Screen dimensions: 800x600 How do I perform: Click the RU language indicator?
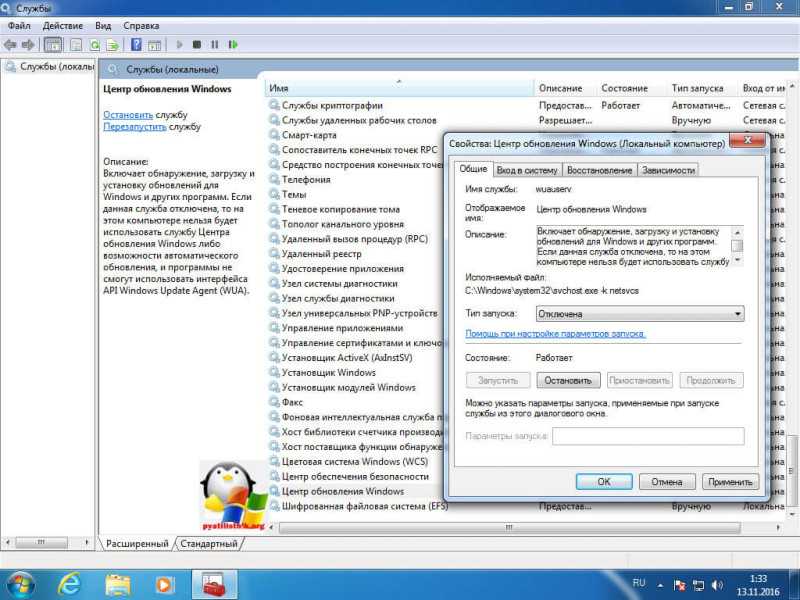tap(639, 583)
